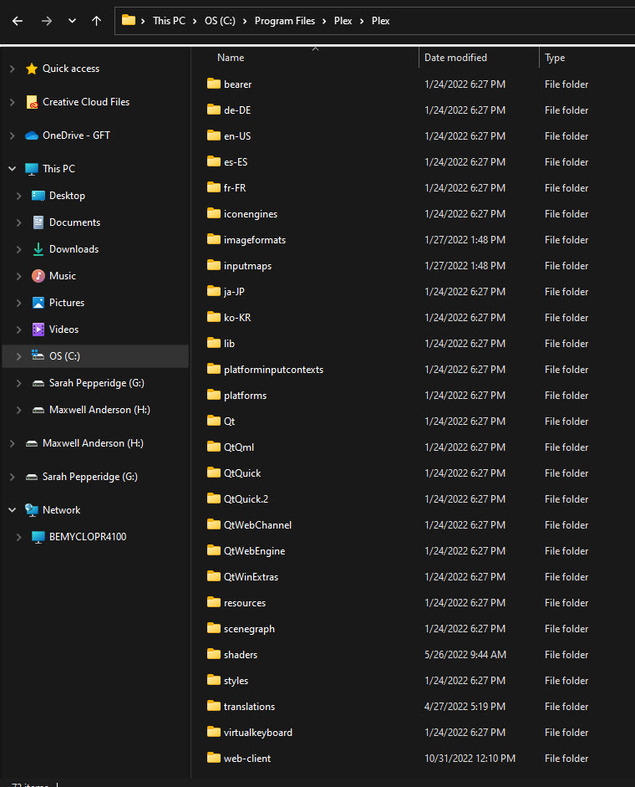This screenshot has width=635, height=787.
Task: Sort by the Name column header
Action: 230,58
